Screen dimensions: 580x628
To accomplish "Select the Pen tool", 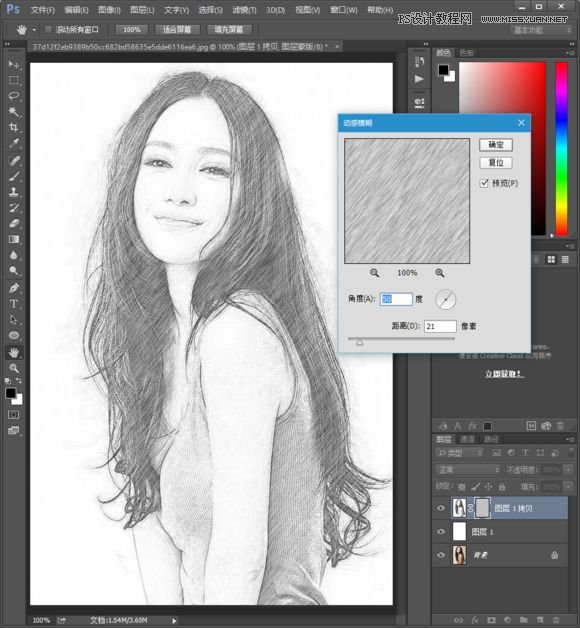I will 14,288.
